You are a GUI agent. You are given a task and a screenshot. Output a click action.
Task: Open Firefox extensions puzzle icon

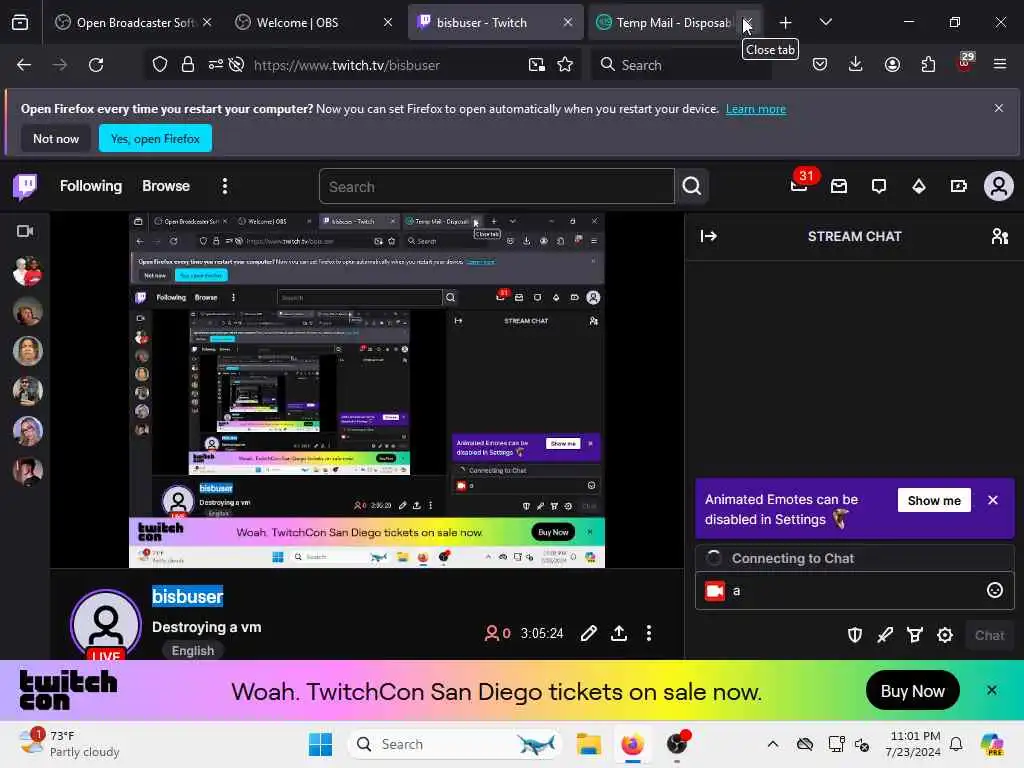[928, 64]
